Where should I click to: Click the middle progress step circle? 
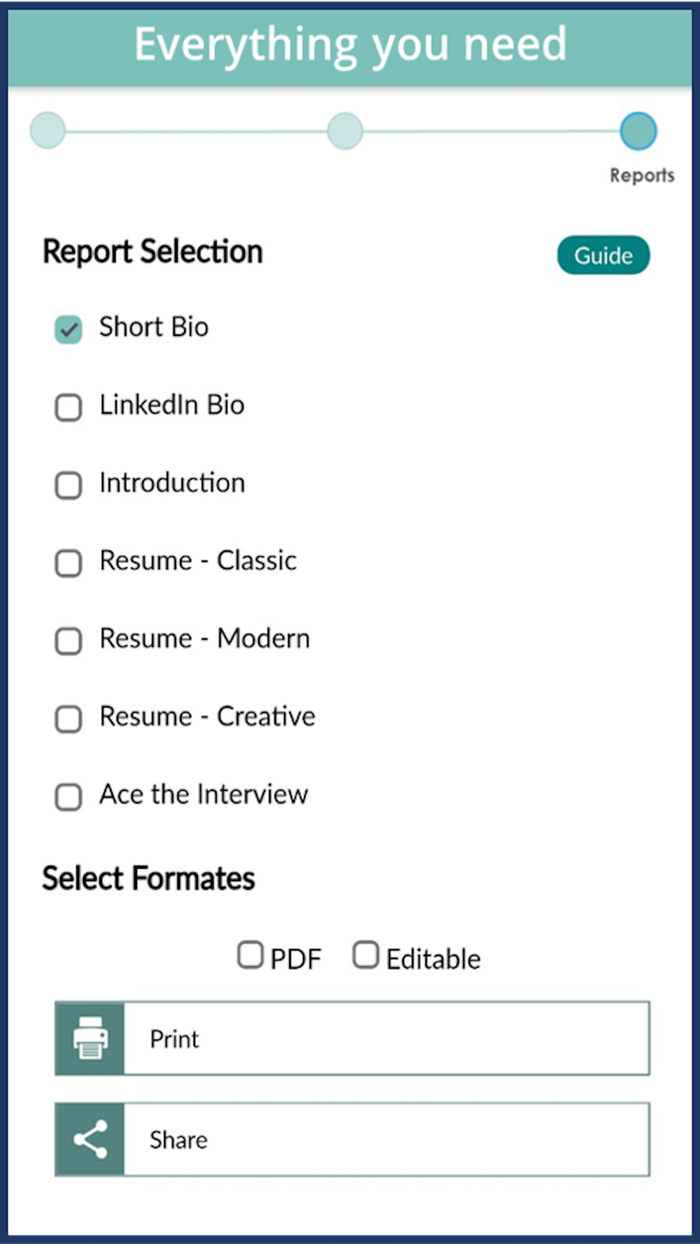tap(344, 131)
